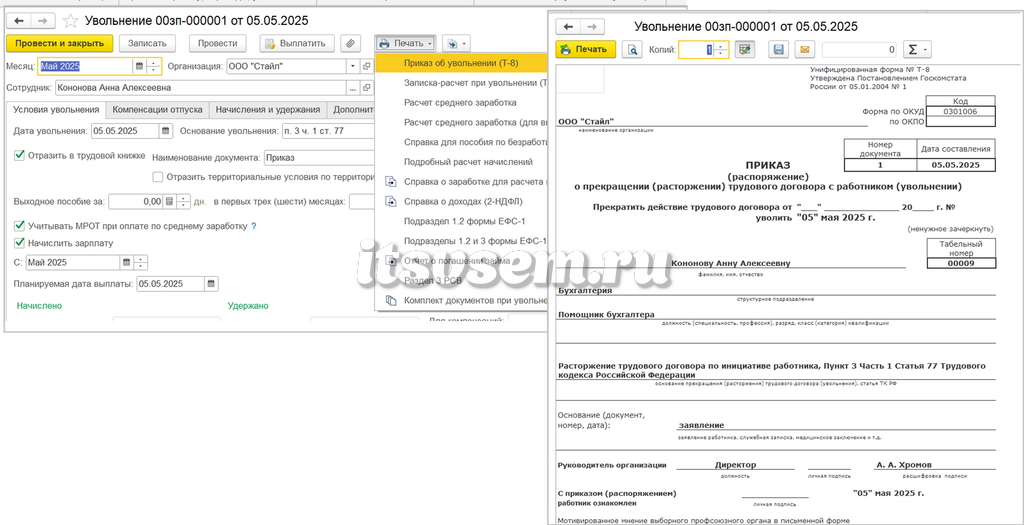Click the Провести button
Screen dimensions: 1024x525
218,43
